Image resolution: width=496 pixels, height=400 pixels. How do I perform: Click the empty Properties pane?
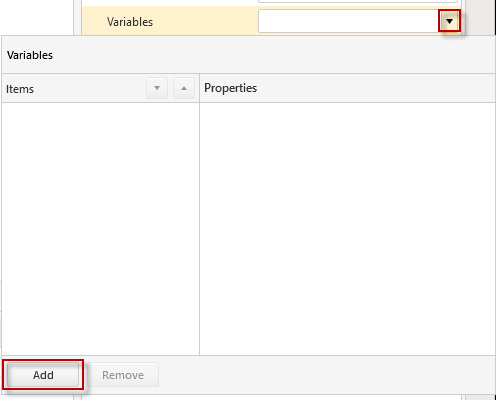tap(347, 229)
